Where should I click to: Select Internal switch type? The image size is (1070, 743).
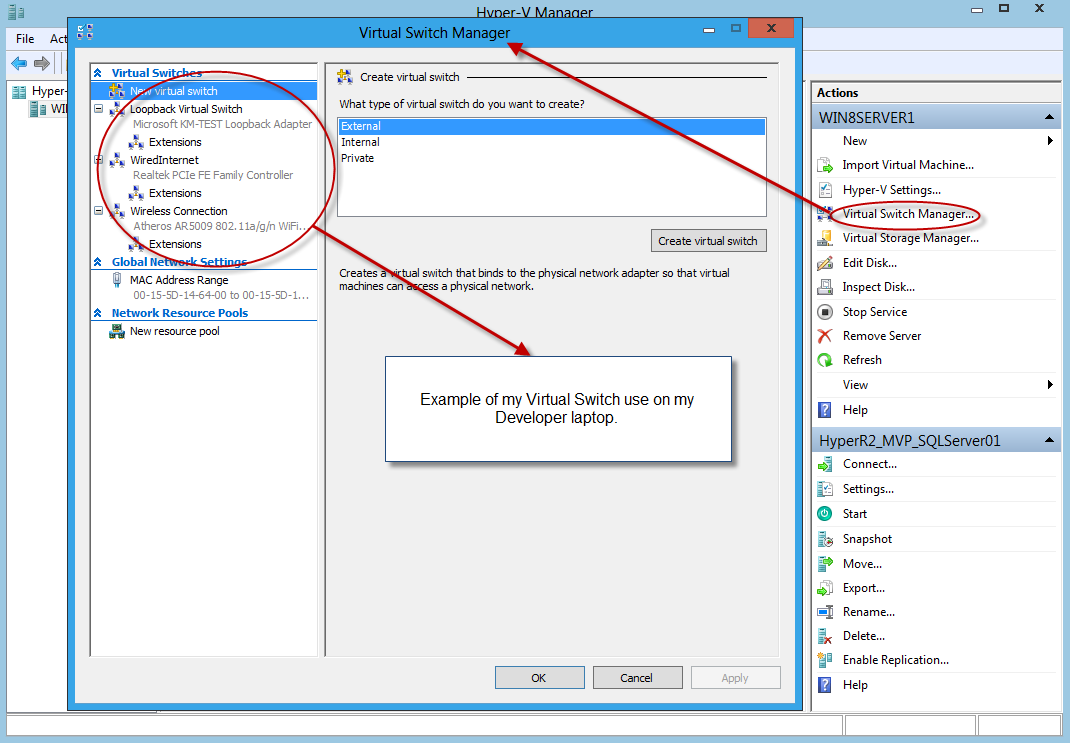(551, 142)
